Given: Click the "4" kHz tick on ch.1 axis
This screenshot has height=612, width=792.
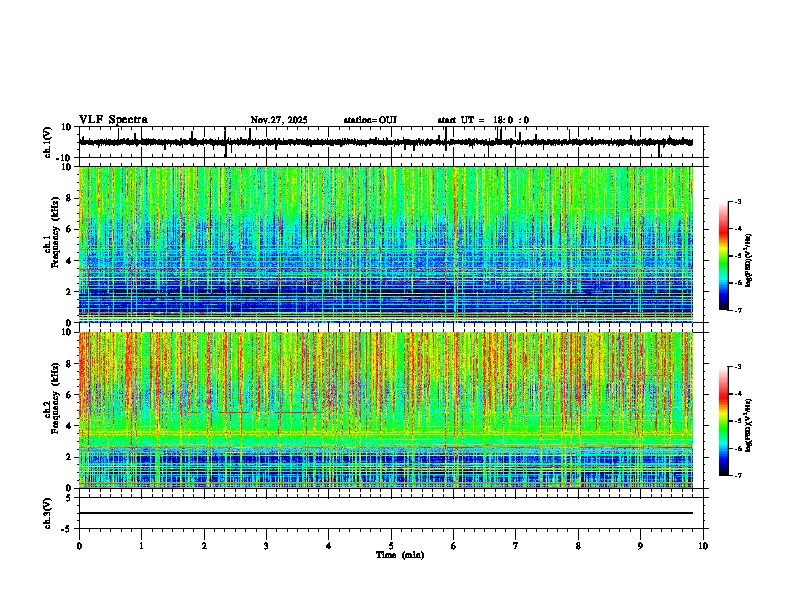Looking at the screenshot, I should [69, 261].
